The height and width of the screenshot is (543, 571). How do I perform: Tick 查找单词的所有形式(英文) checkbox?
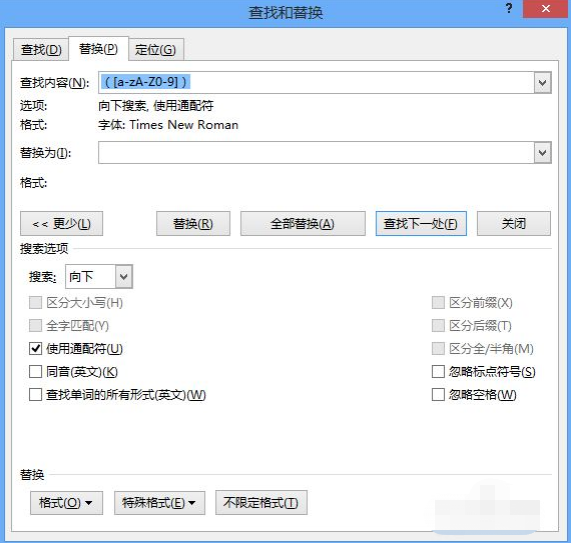pyautogui.click(x=35, y=394)
